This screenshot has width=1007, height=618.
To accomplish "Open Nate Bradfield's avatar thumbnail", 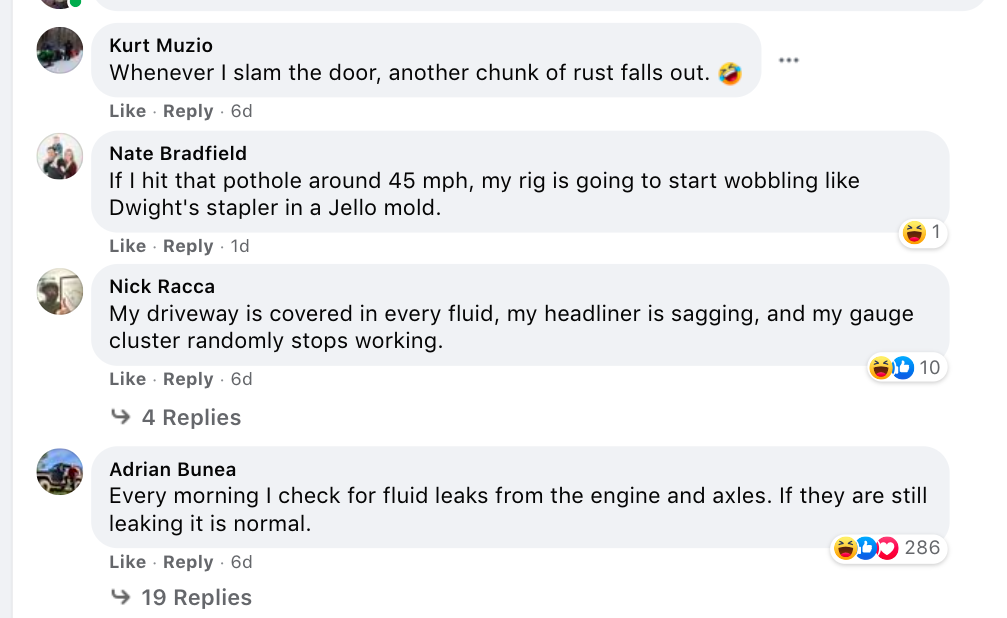I will click(x=60, y=156).
